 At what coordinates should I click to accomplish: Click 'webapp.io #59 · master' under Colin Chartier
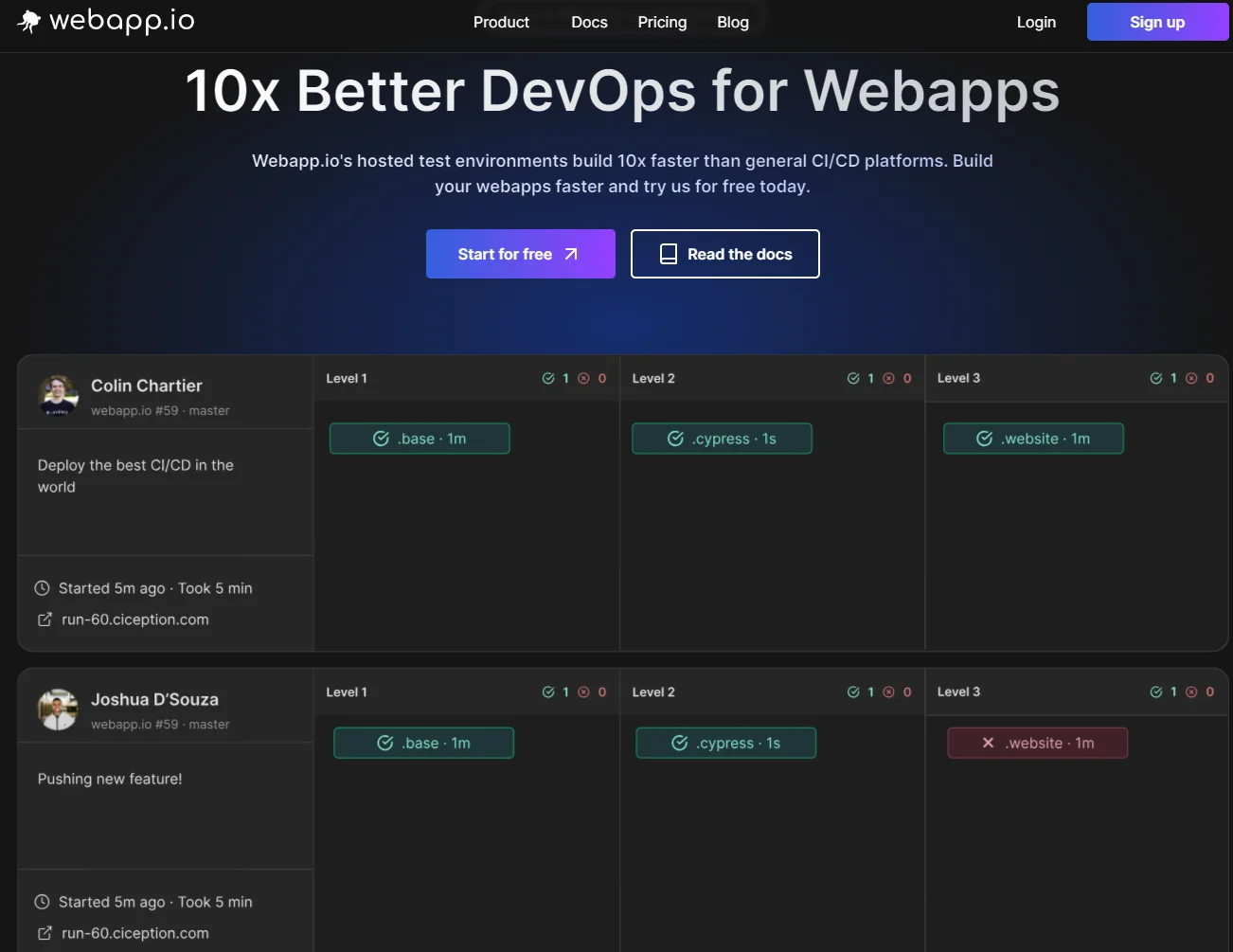[160, 410]
